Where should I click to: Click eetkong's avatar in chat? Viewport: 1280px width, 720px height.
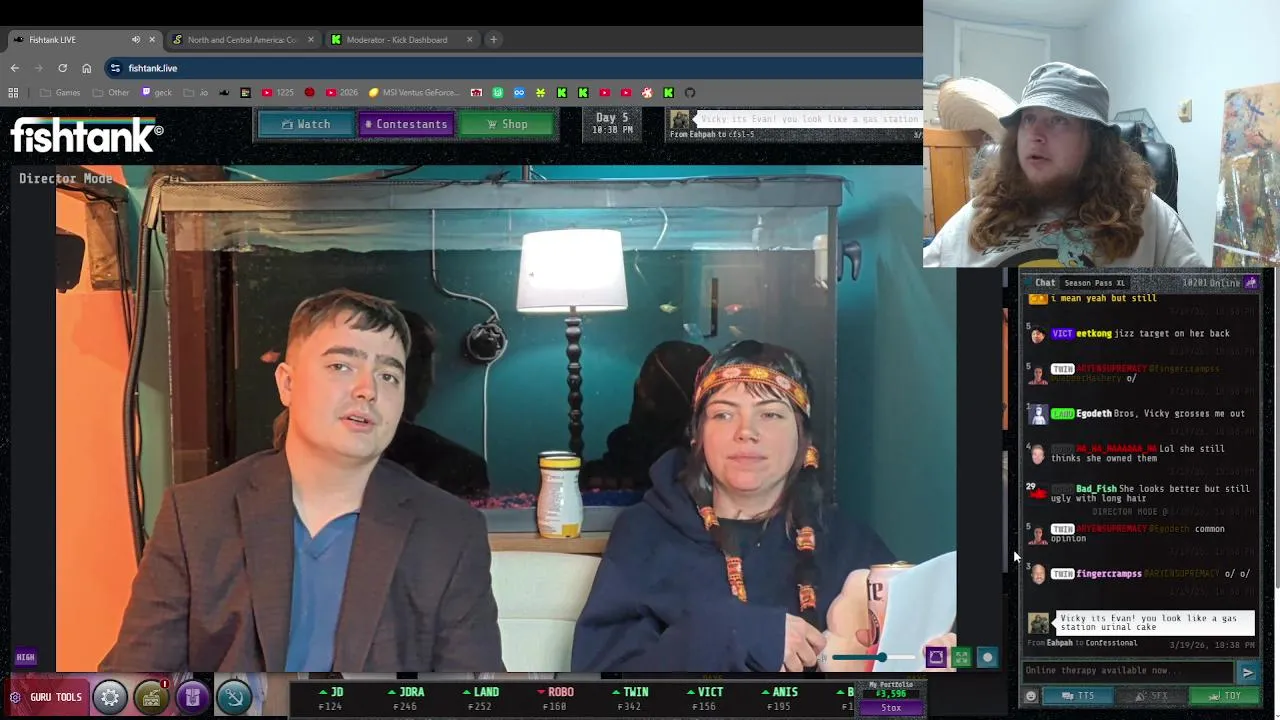[1038, 335]
